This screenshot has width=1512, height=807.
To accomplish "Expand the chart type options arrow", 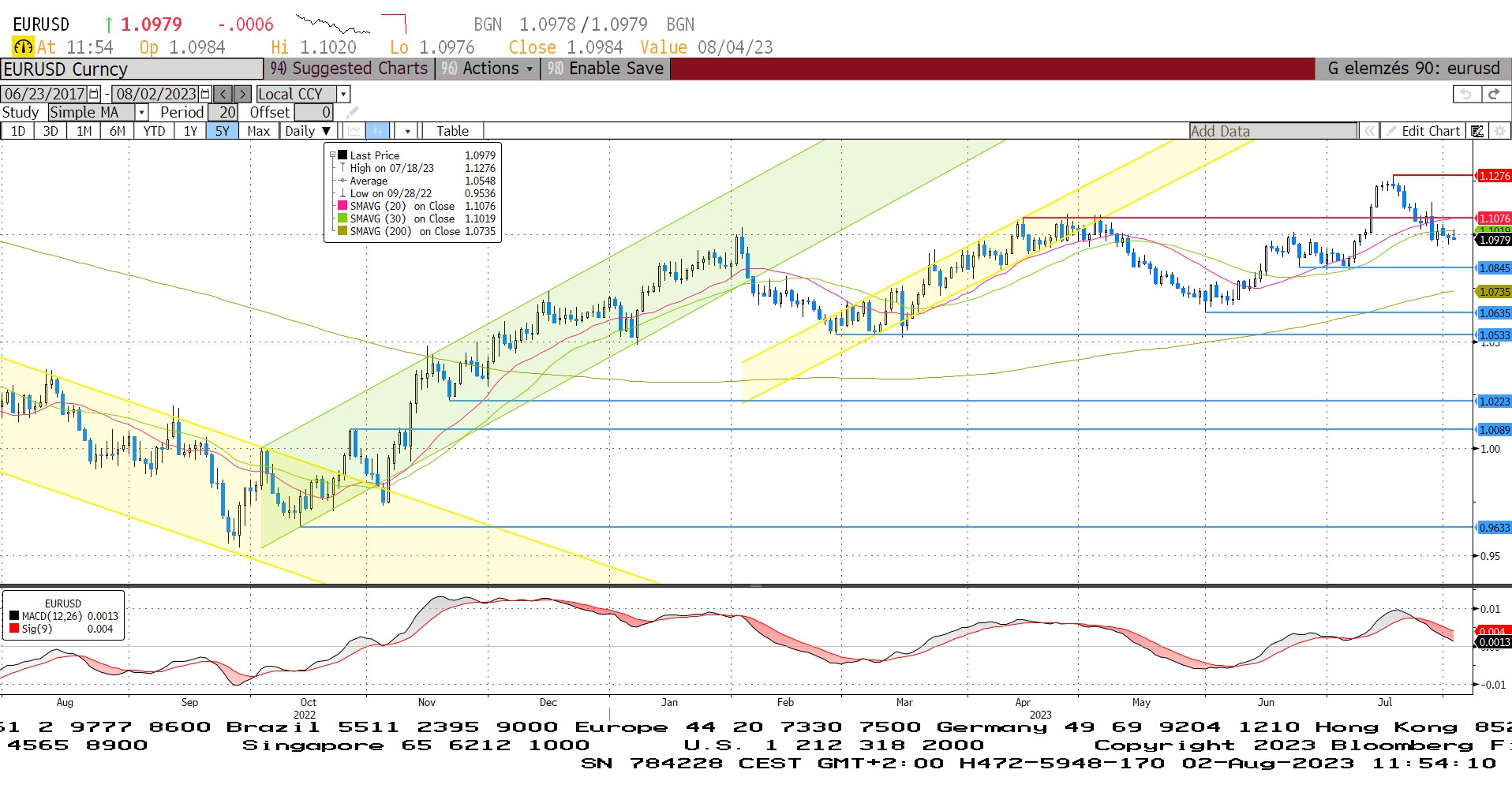I will click(x=407, y=131).
